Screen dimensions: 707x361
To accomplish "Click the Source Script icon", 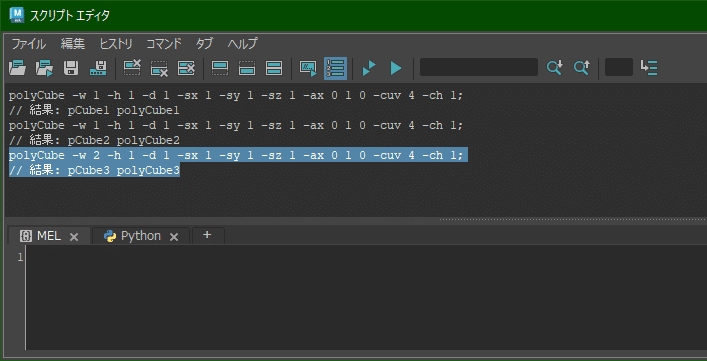I will point(44,68).
